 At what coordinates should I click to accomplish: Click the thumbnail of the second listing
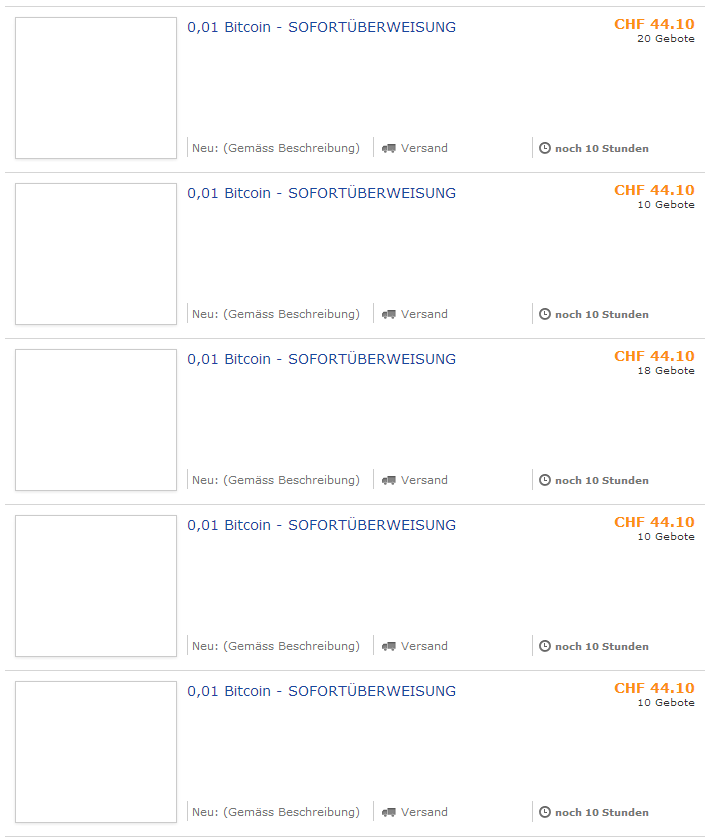click(x=96, y=254)
